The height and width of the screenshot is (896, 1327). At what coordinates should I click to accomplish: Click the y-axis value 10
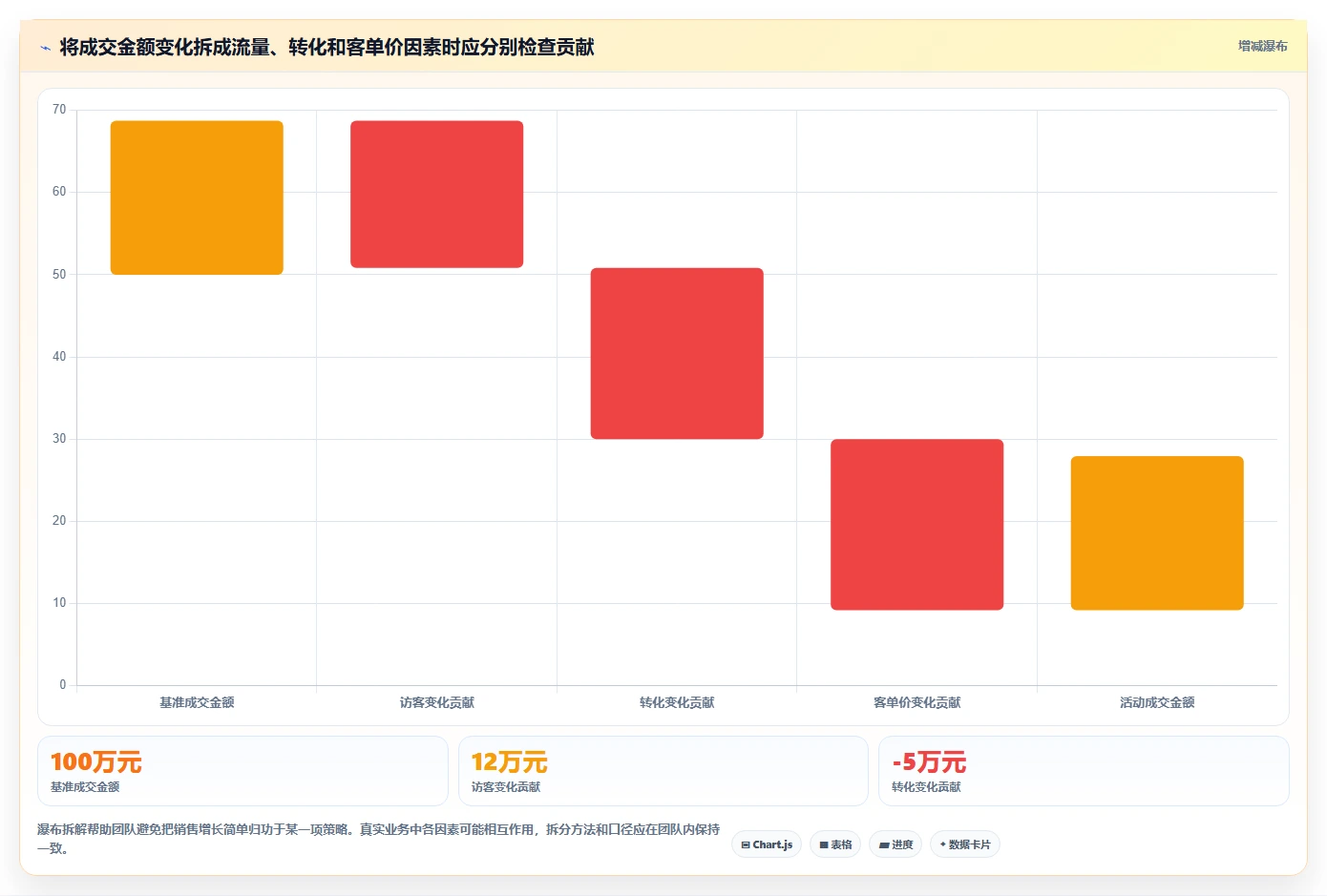(x=59, y=603)
